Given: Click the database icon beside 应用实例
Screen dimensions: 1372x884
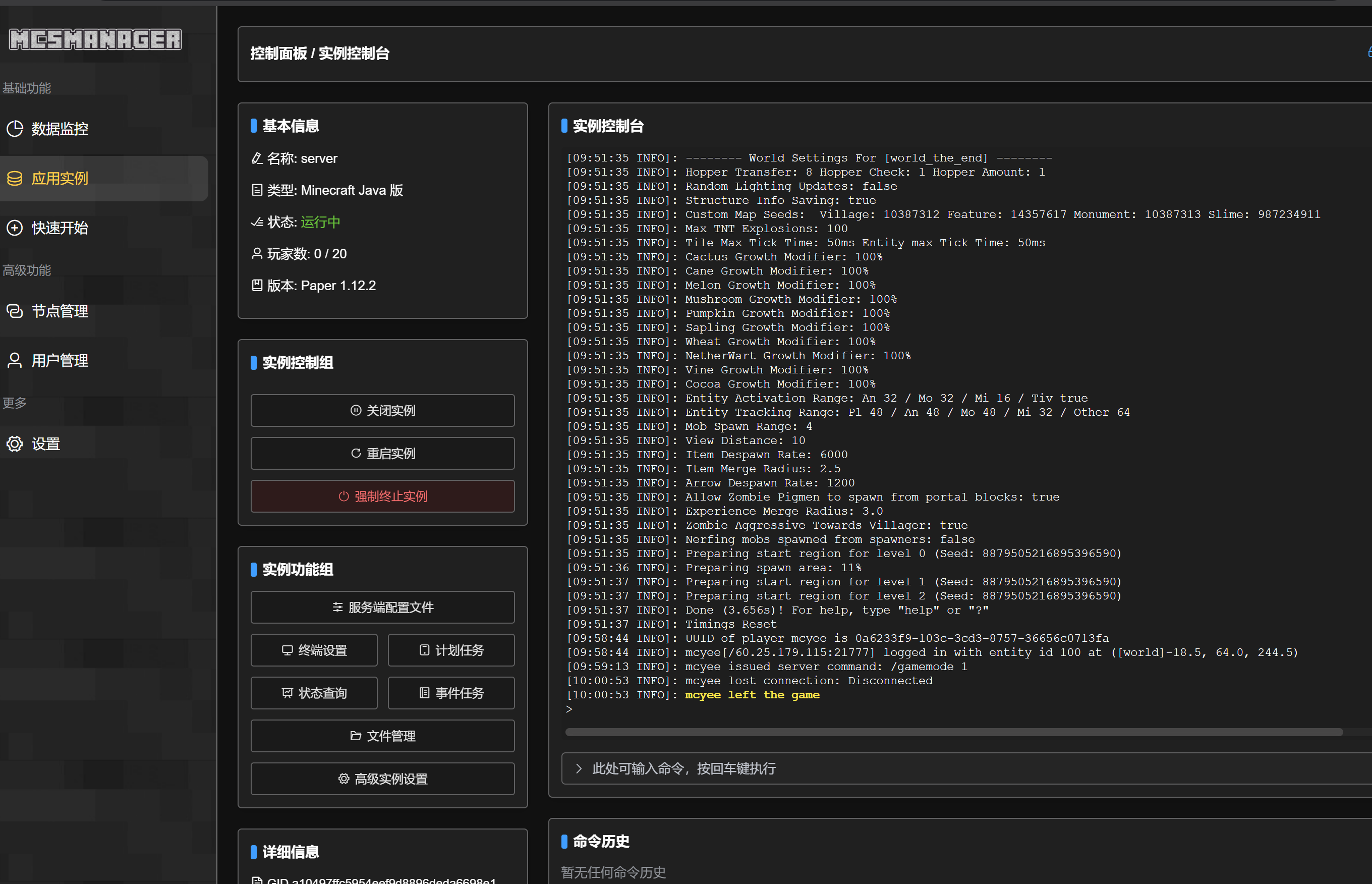Looking at the screenshot, I should point(15,179).
